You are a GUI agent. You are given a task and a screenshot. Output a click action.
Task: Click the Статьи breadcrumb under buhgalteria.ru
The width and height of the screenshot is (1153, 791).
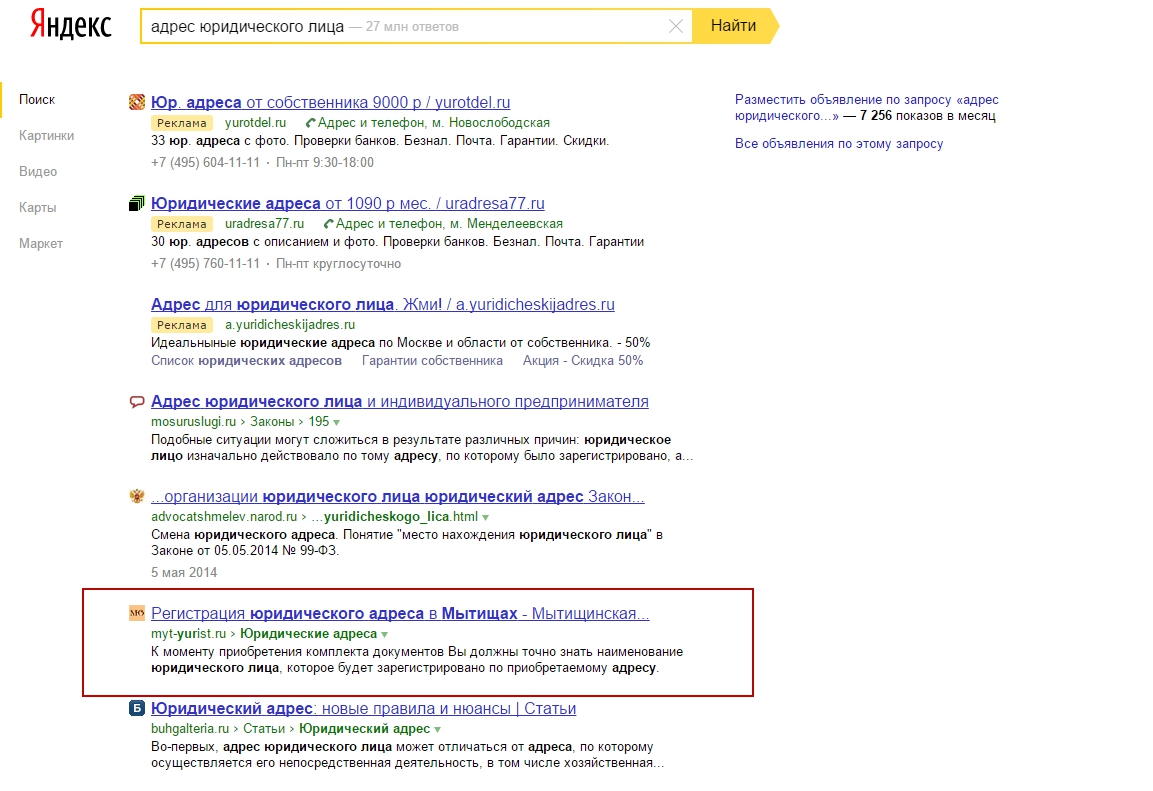264,729
